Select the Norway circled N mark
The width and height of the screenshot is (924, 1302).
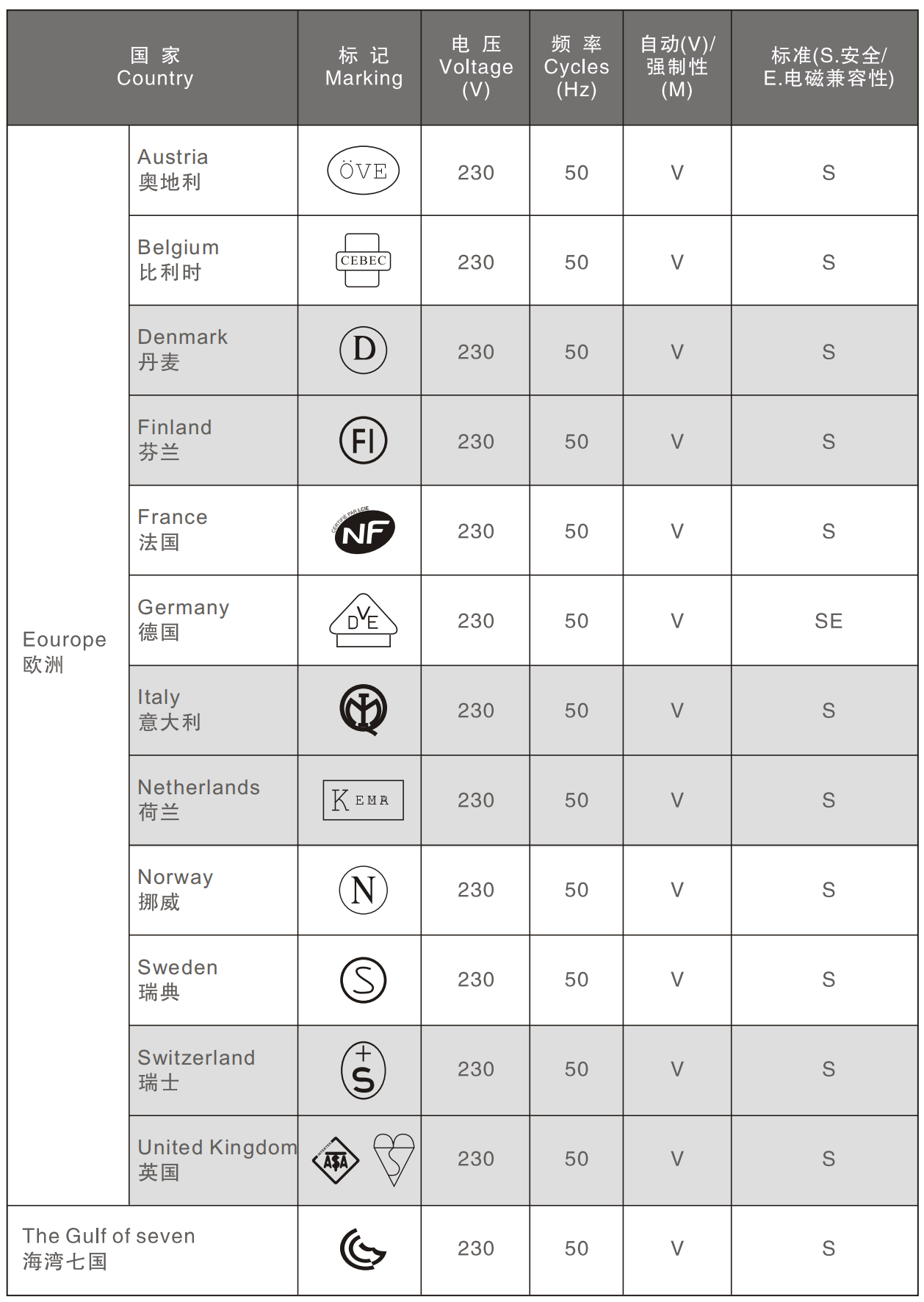tap(363, 890)
